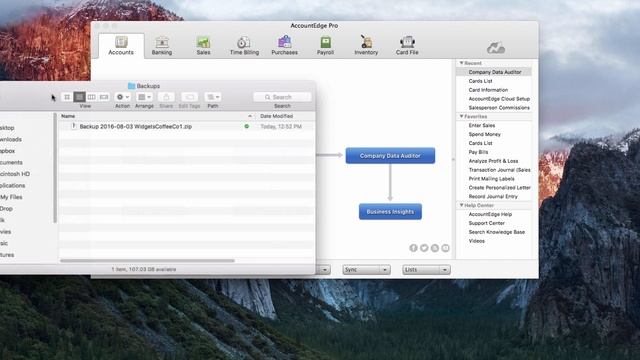This screenshot has width=640, height=360.
Task: Switch to the Inventory command center
Action: [x=366, y=45]
